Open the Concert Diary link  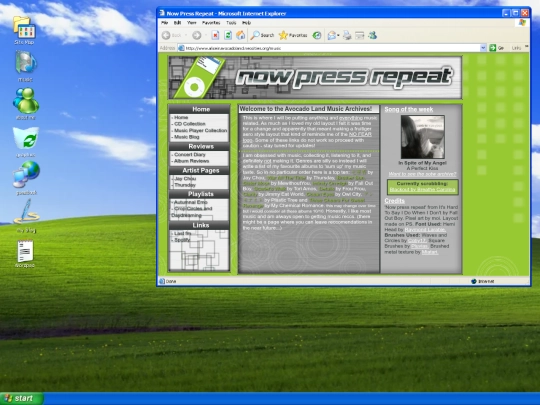coord(189,155)
